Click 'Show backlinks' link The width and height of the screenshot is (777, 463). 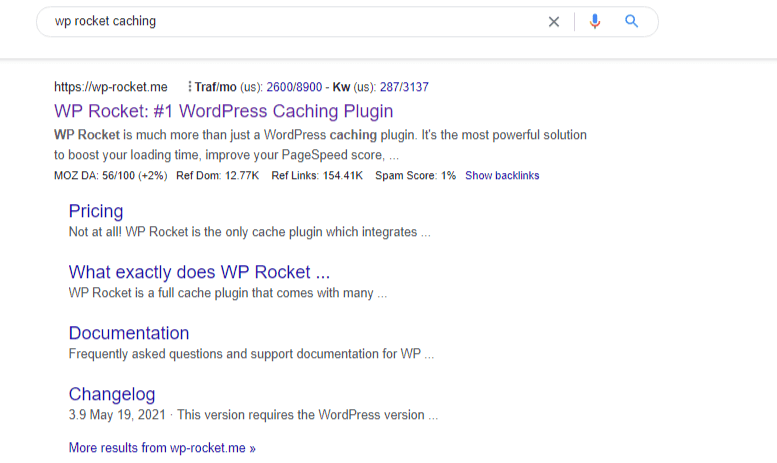point(502,176)
